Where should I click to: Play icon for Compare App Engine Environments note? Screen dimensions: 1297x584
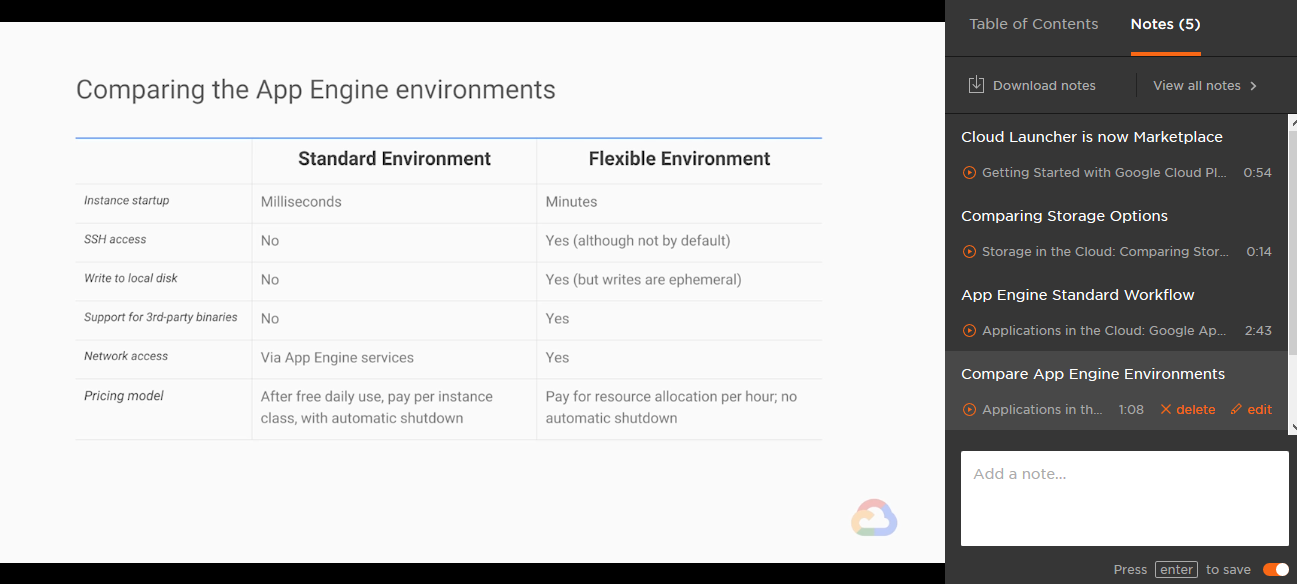coord(969,410)
